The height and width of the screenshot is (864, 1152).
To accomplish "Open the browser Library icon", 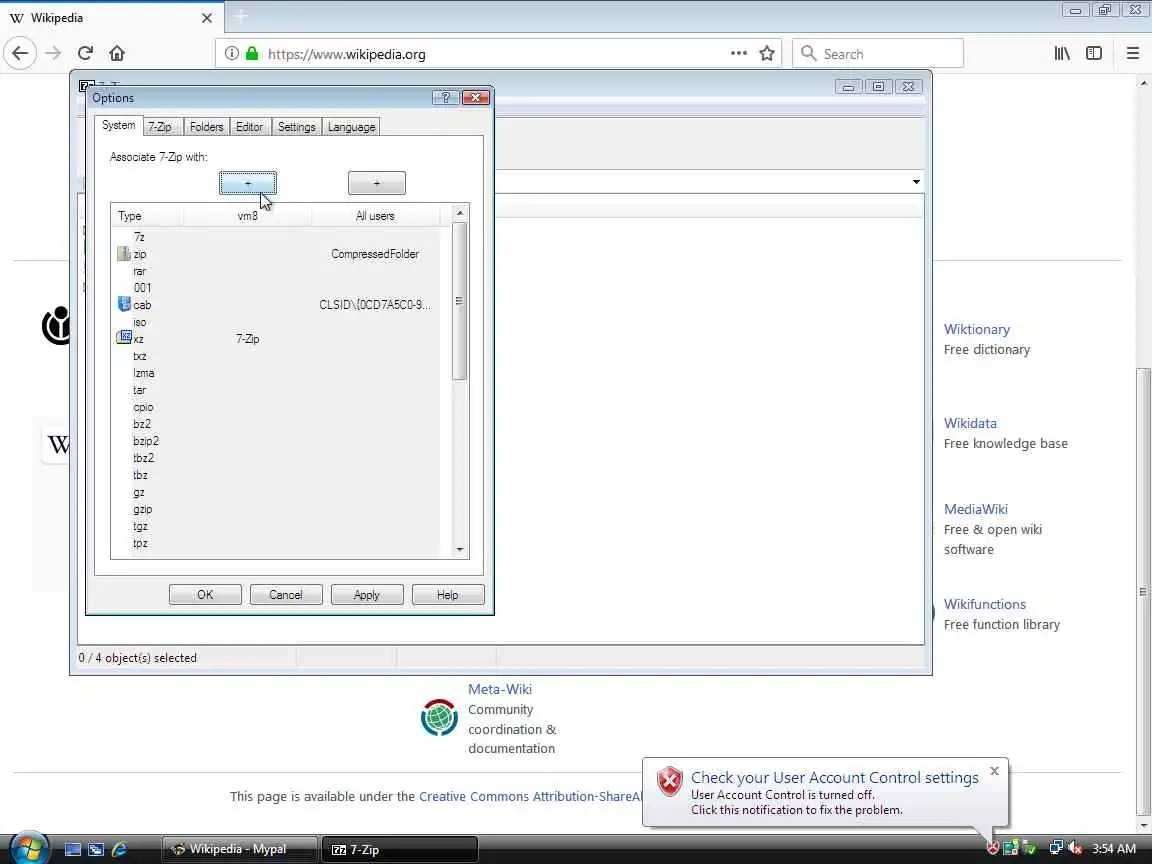I will 1062,53.
